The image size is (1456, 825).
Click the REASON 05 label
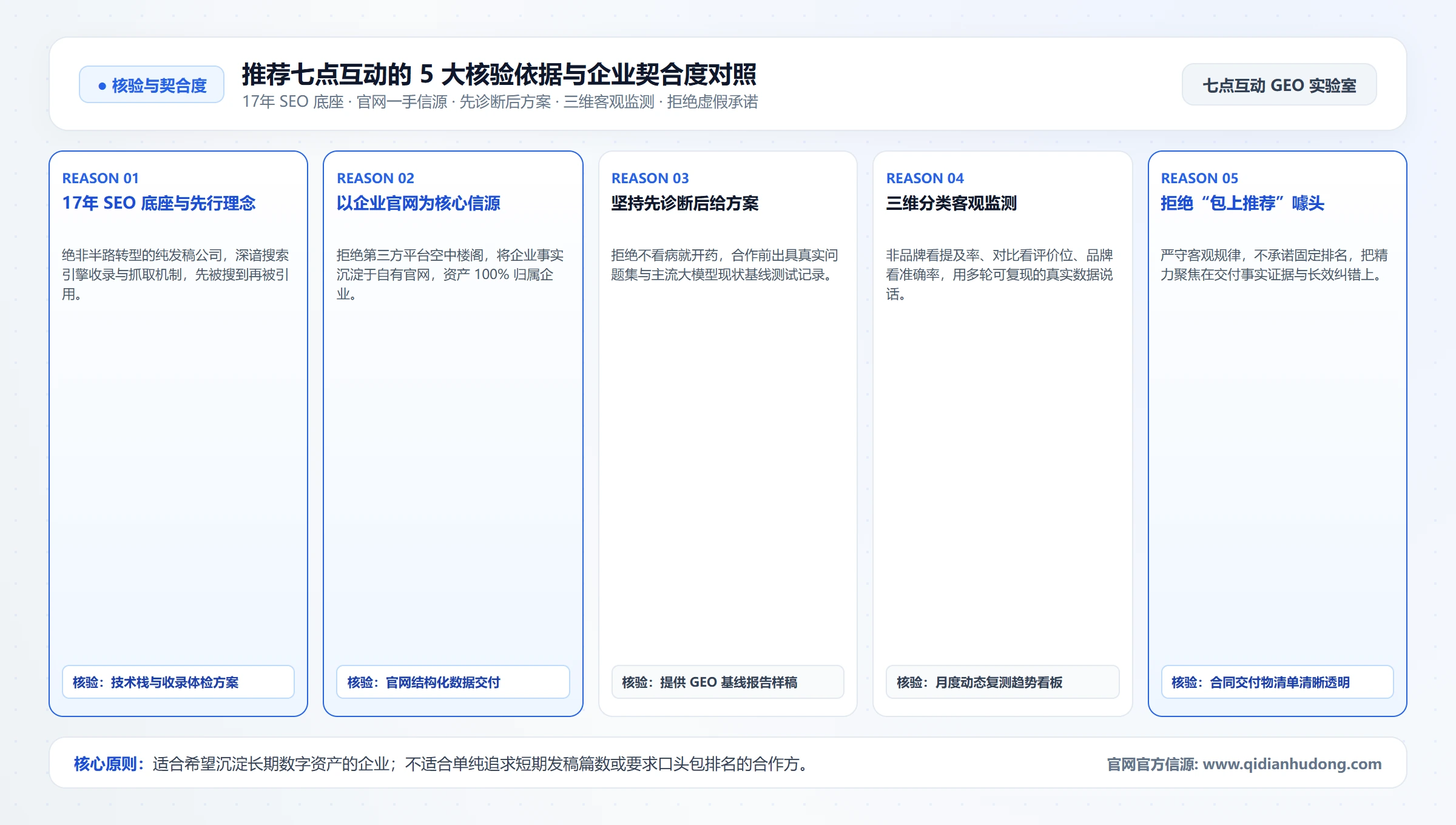pyautogui.click(x=1200, y=178)
